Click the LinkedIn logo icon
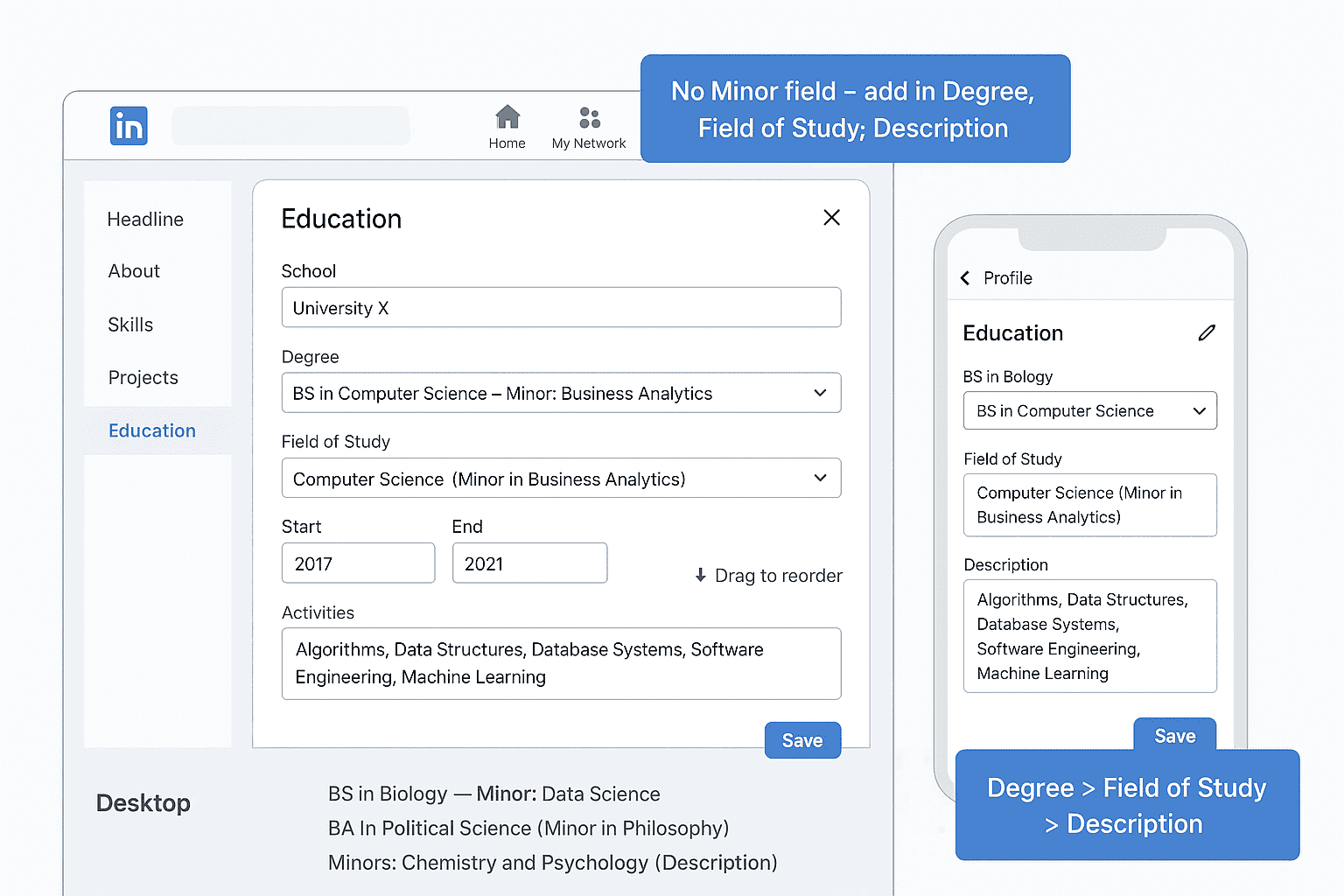 [128, 125]
